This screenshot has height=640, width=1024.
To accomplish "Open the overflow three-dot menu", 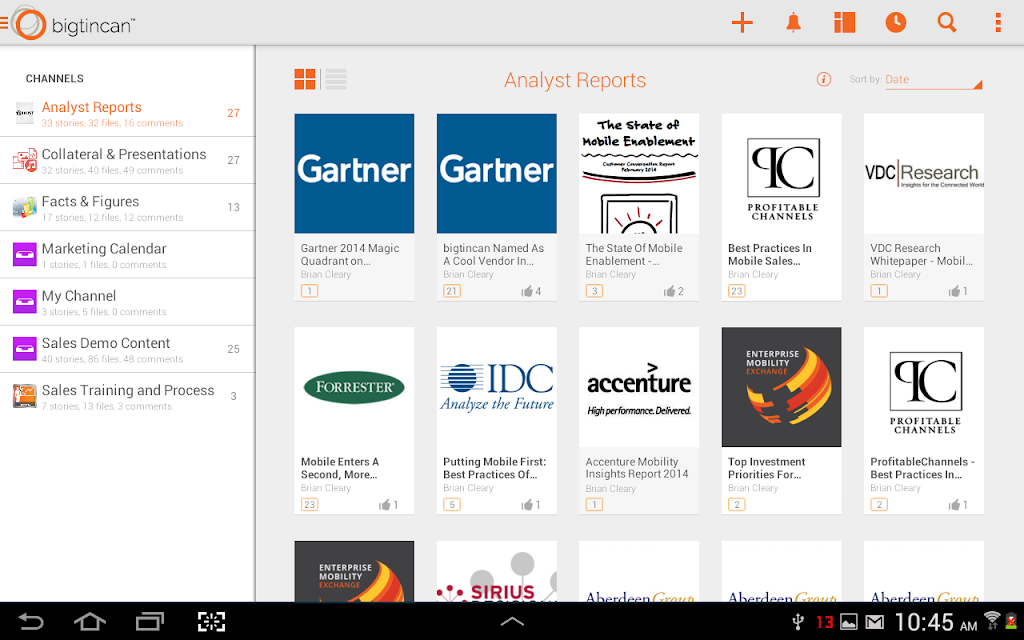I will (998, 23).
